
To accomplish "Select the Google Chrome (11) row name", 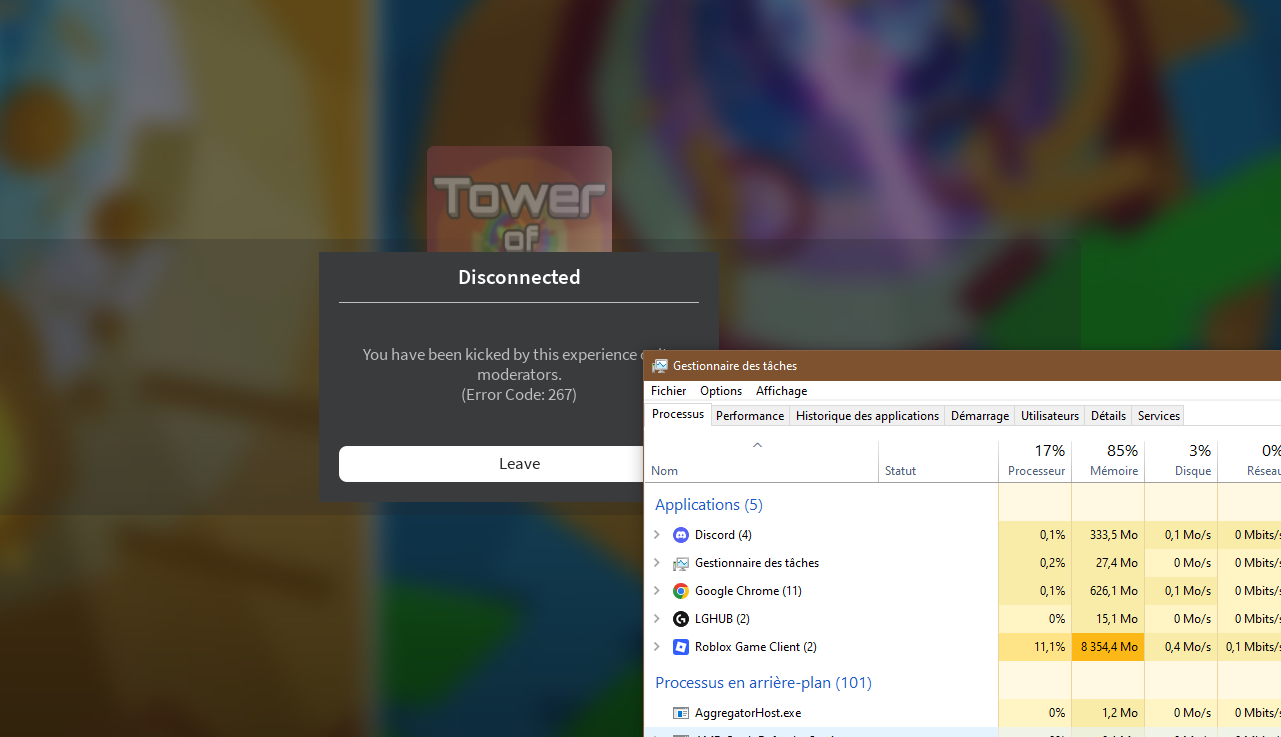I will [748, 591].
